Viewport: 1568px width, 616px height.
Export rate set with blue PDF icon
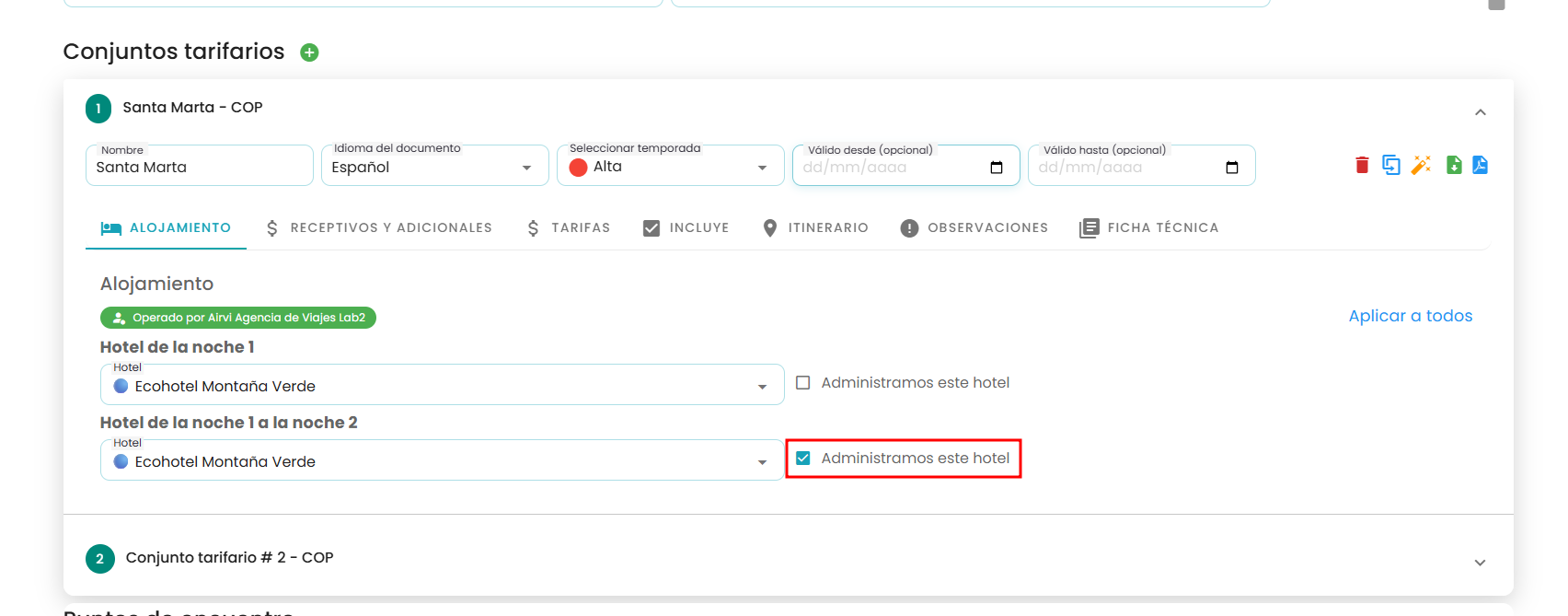click(1480, 165)
